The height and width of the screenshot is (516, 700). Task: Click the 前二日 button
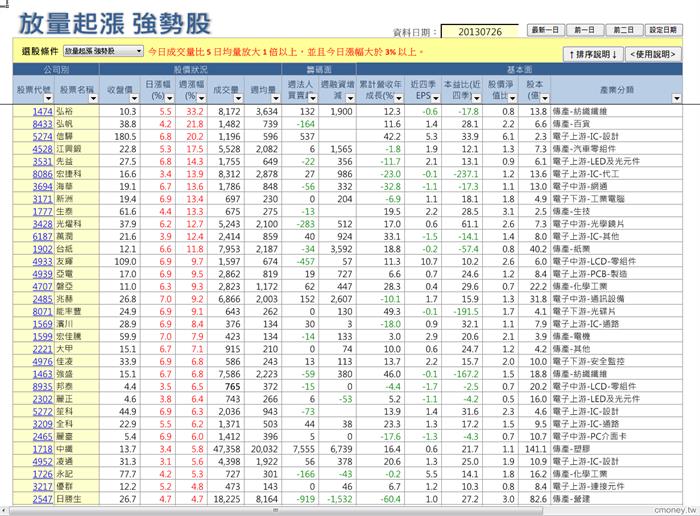(x=623, y=30)
